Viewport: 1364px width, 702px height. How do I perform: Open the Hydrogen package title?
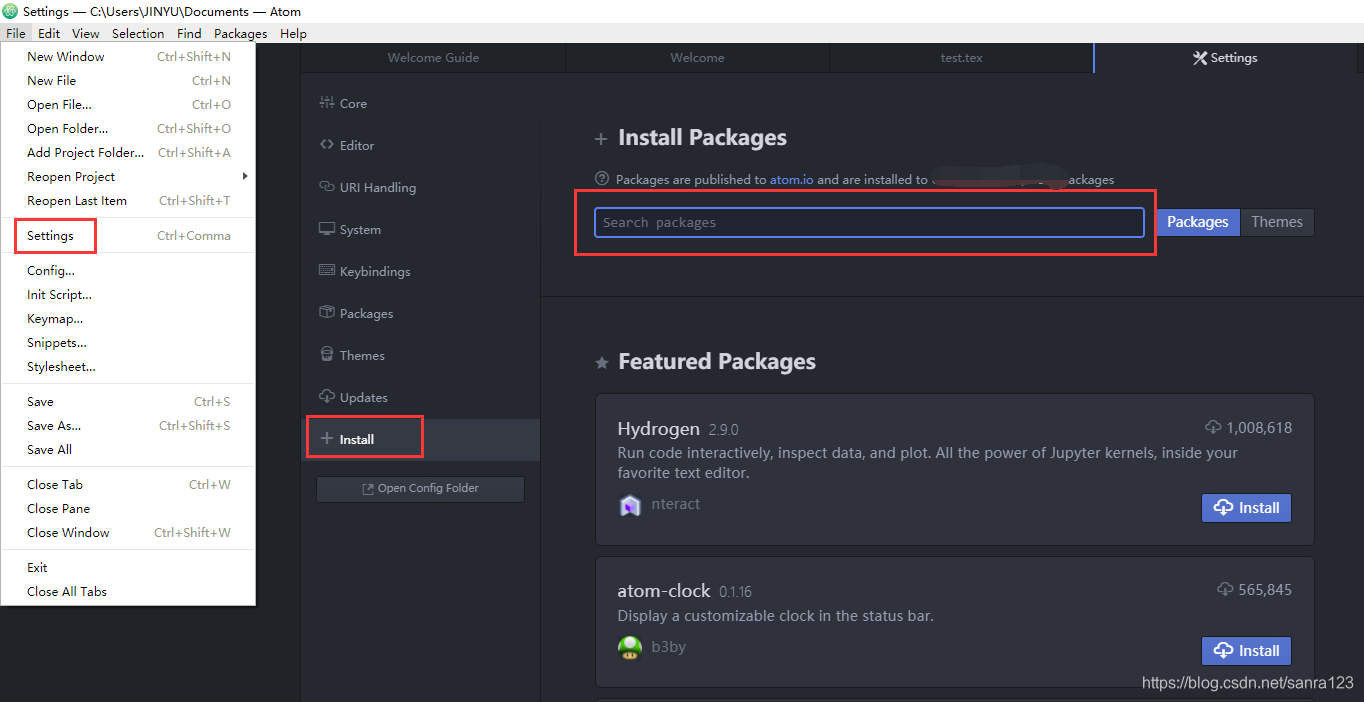(658, 429)
